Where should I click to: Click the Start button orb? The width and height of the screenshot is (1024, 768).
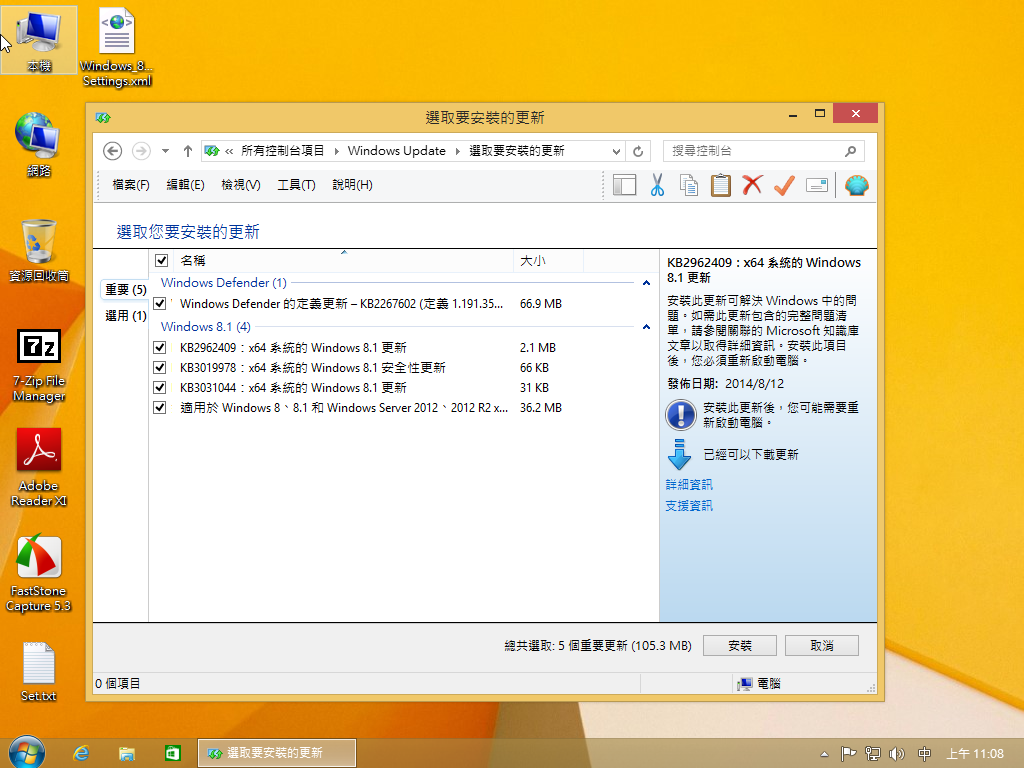click(x=27, y=752)
